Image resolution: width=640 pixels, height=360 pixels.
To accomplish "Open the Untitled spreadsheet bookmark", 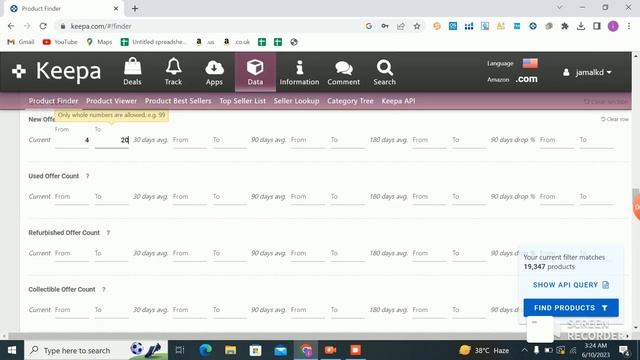I will [153, 42].
